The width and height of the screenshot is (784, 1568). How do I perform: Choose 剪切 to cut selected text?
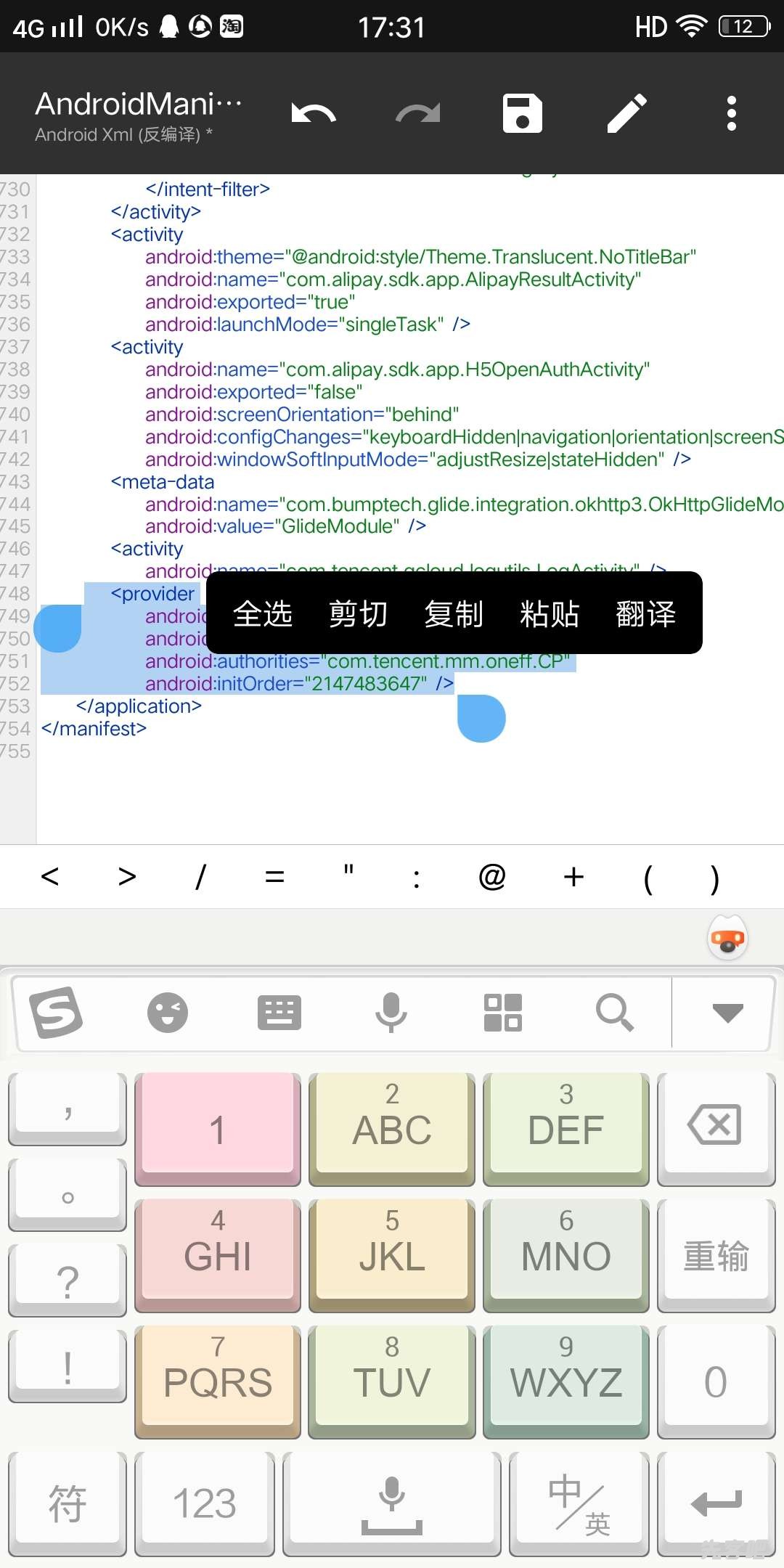click(x=358, y=613)
